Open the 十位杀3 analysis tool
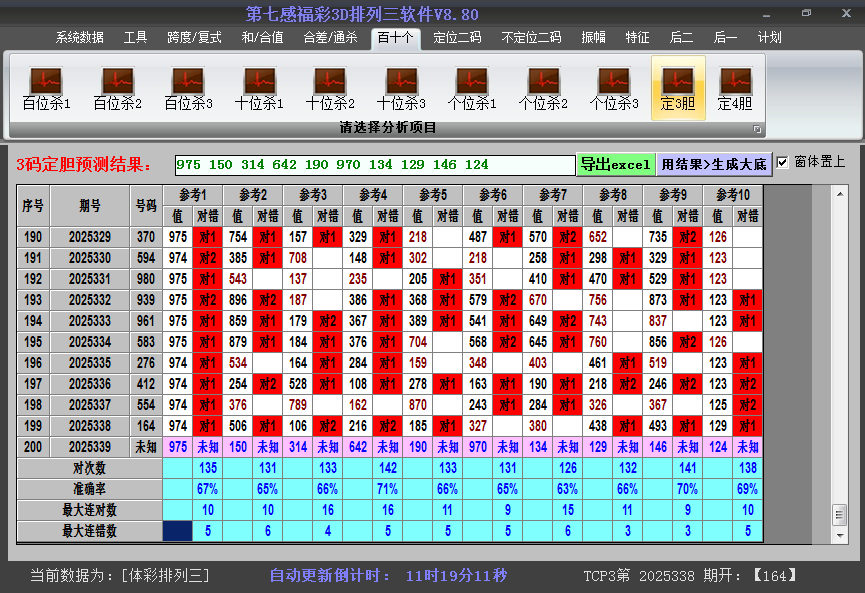865x593 pixels. tap(400, 85)
